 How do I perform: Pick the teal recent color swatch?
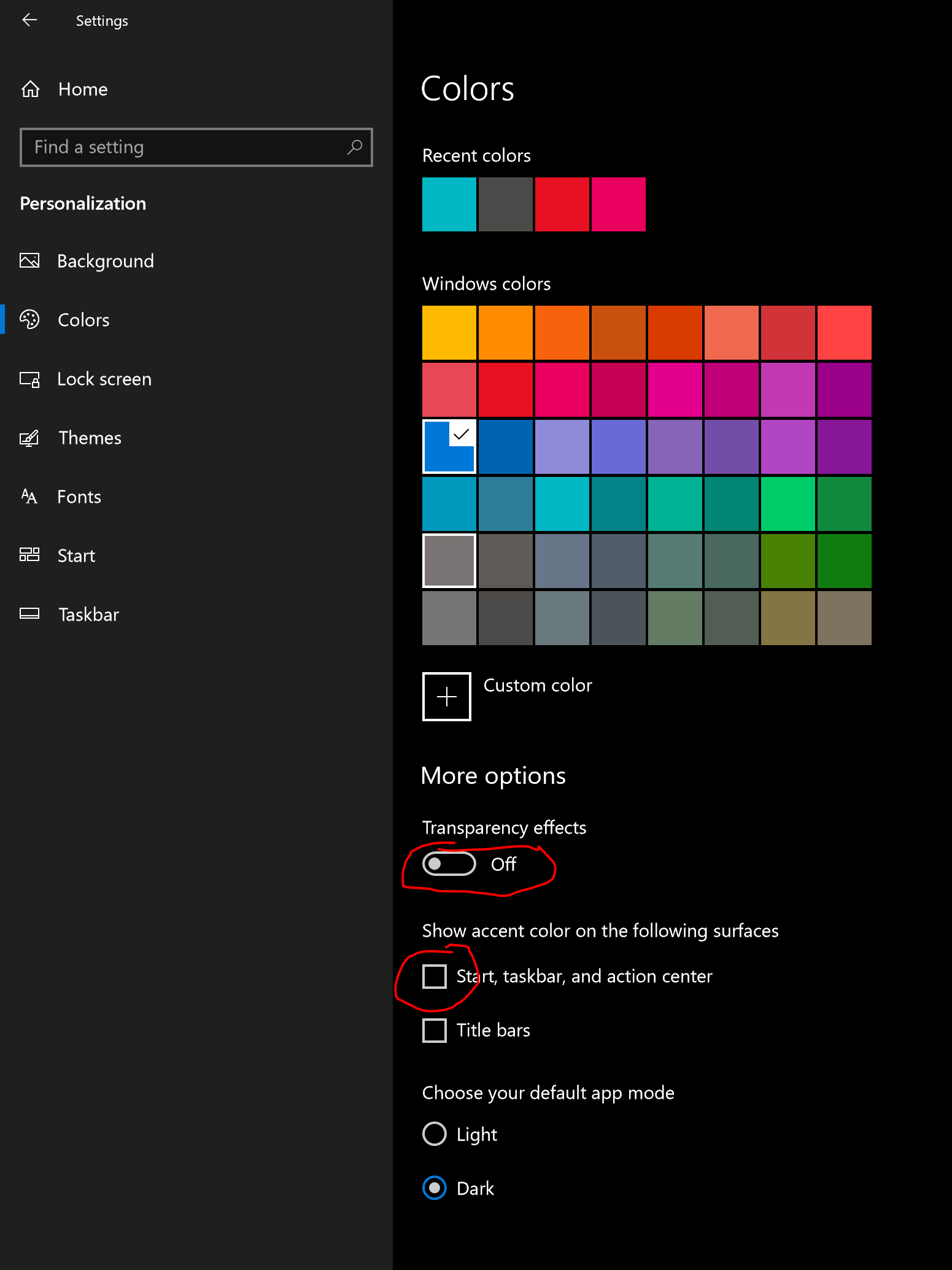(449, 204)
